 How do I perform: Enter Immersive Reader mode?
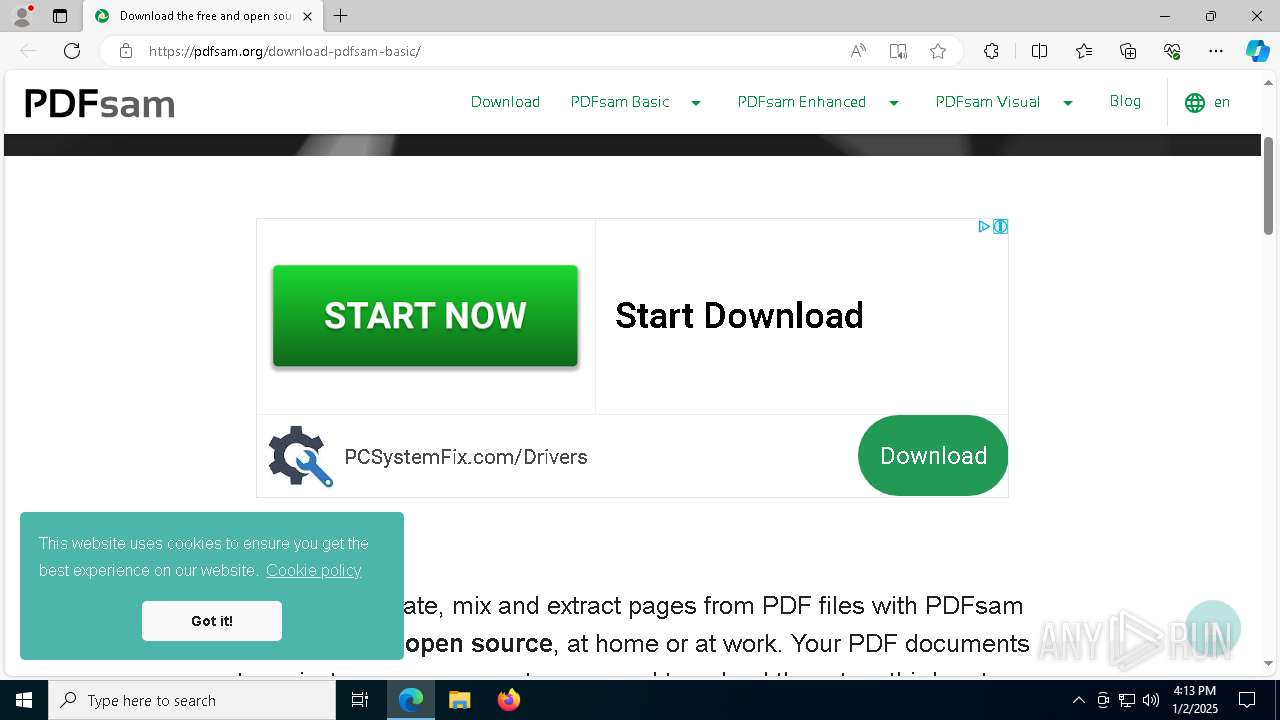coord(898,51)
